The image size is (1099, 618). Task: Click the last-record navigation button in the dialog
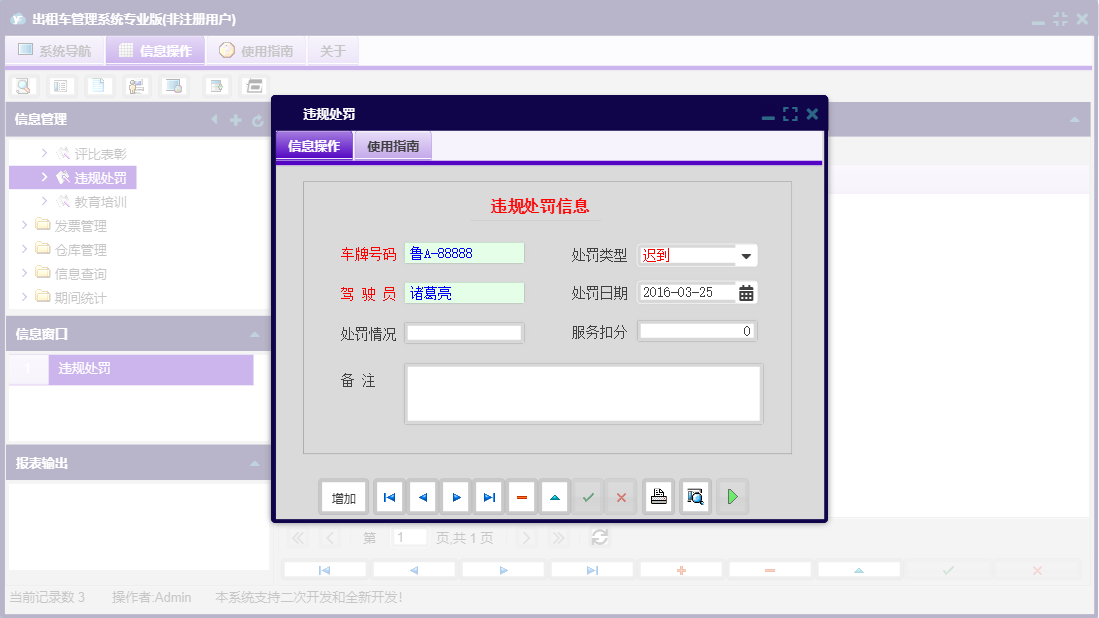tap(488, 496)
